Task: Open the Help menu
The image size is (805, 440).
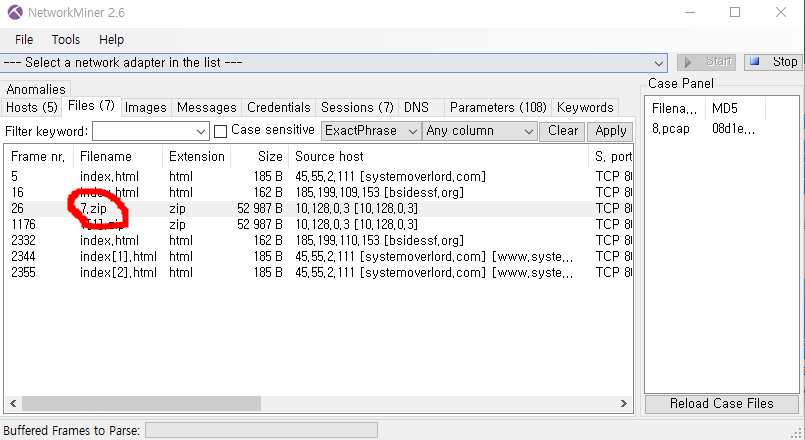Action: click(x=111, y=40)
